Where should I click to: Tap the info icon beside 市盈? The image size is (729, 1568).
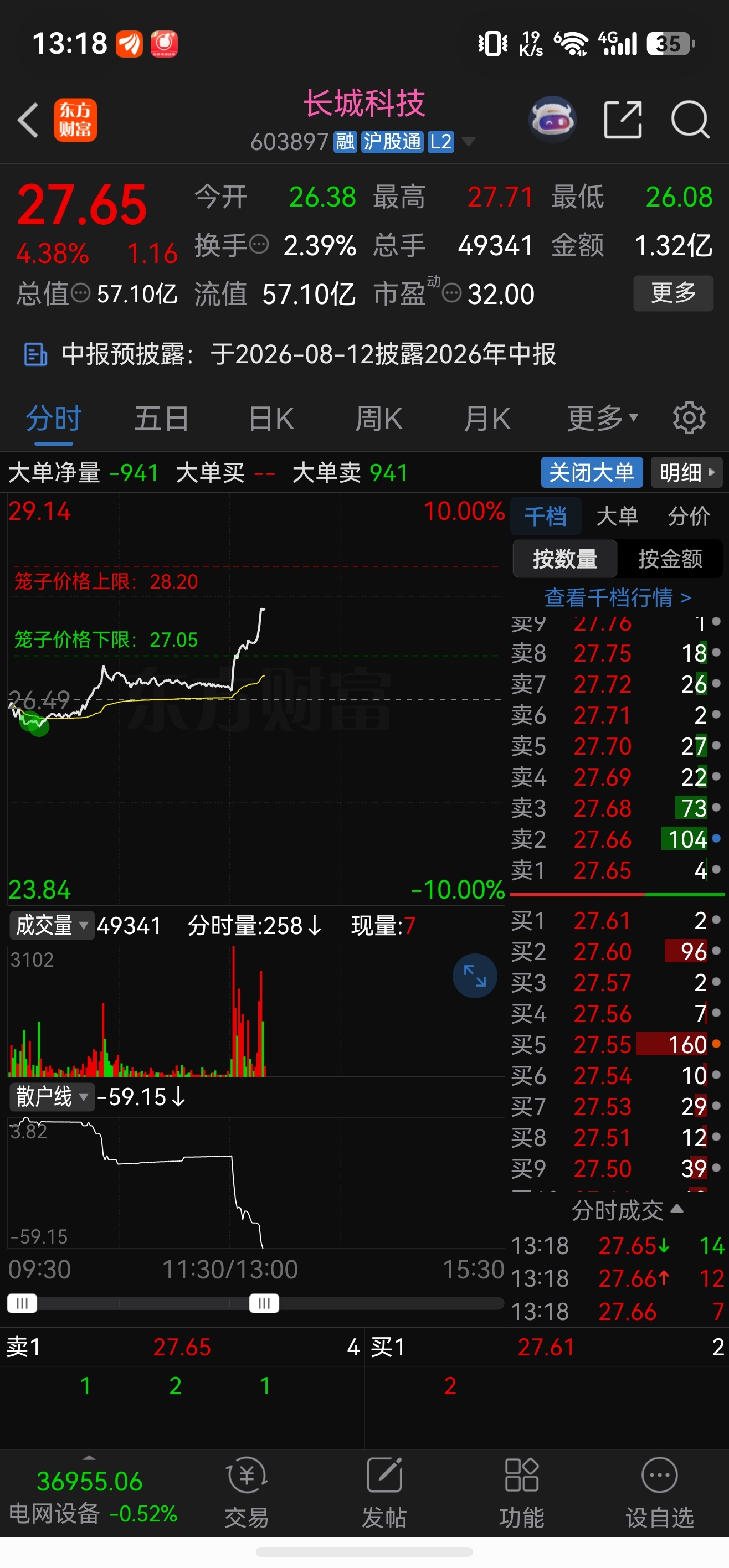(x=451, y=293)
